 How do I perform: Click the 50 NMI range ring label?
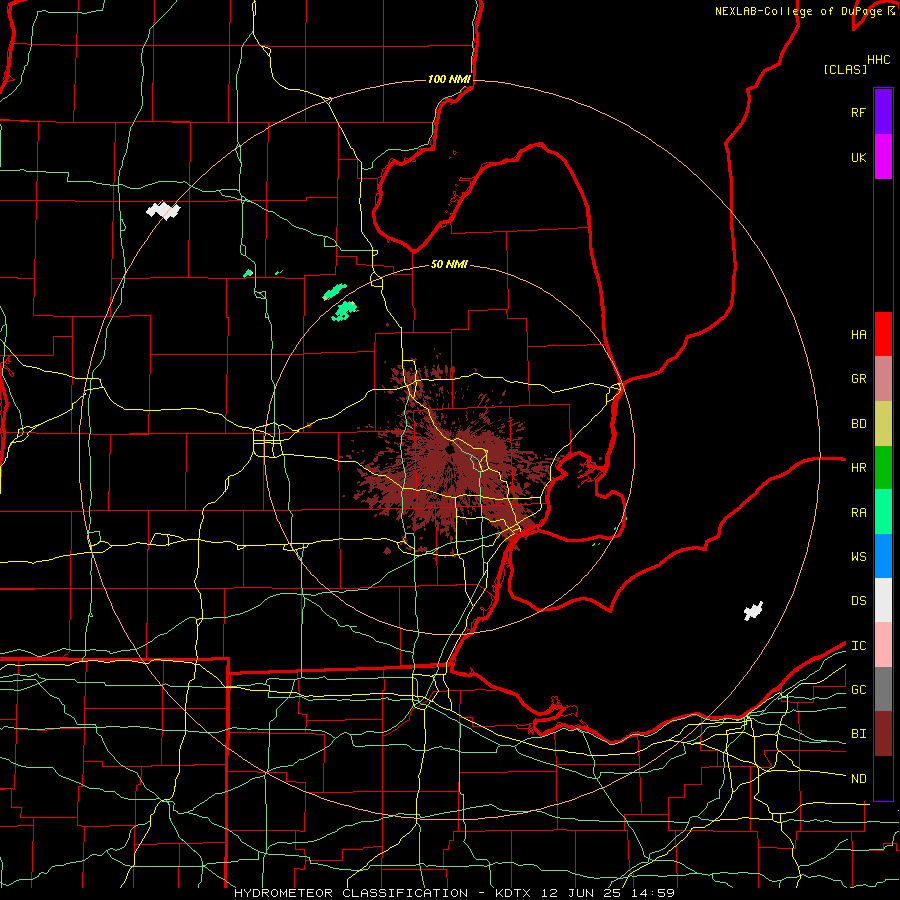[449, 264]
